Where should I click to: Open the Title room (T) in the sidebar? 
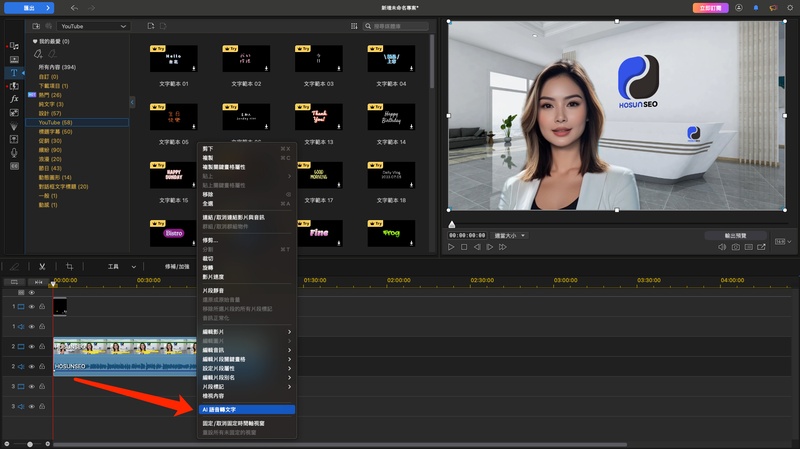pyautogui.click(x=14, y=73)
